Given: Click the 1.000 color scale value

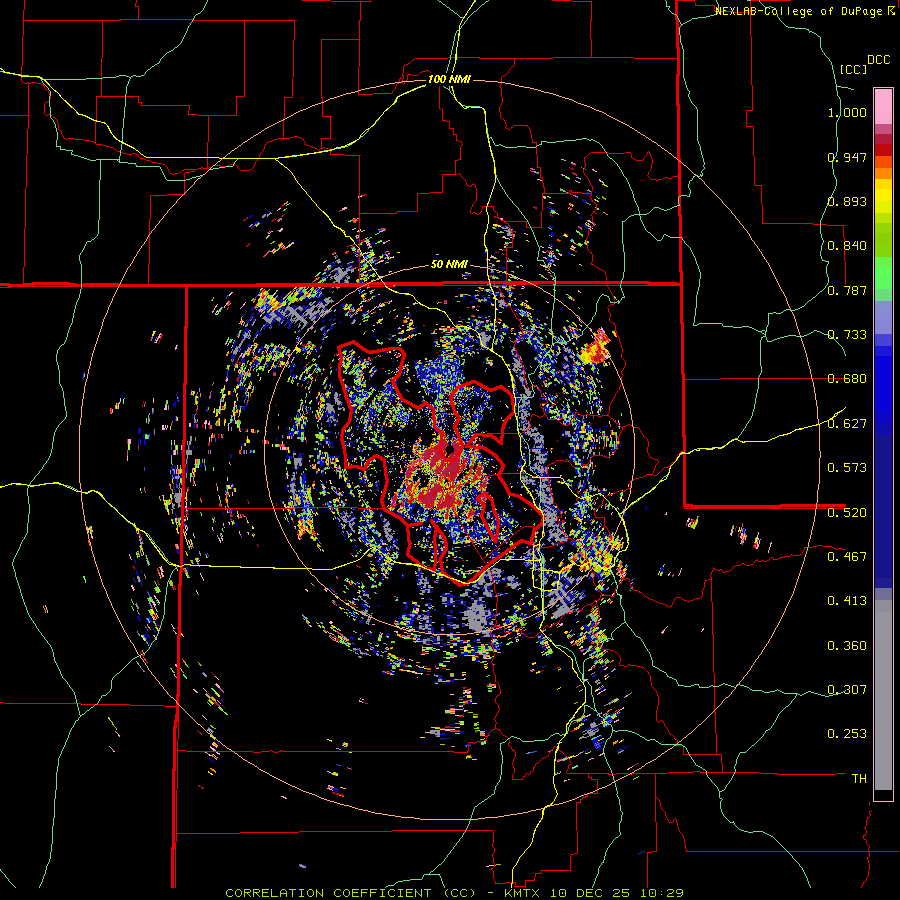Looking at the screenshot, I should click(847, 112).
